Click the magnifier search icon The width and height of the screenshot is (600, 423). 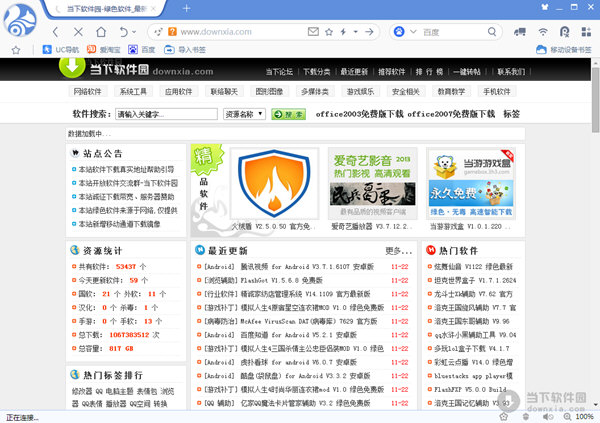(492, 32)
